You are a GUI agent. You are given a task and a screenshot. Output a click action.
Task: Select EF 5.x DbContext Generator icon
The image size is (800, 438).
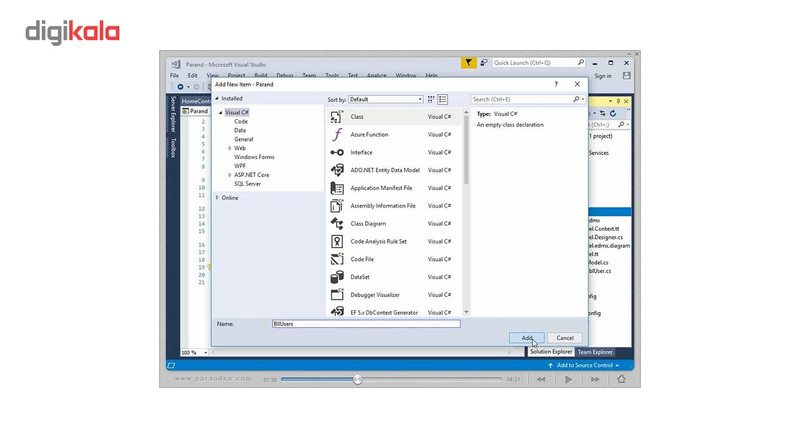[x=337, y=311]
